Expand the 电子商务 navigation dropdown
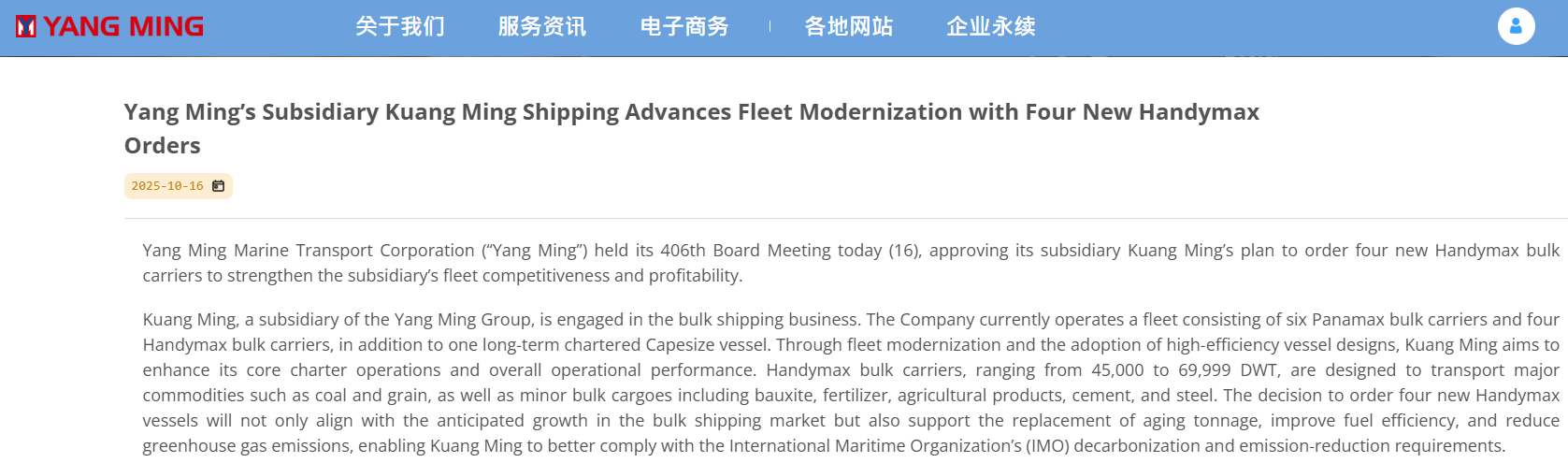 point(684,26)
